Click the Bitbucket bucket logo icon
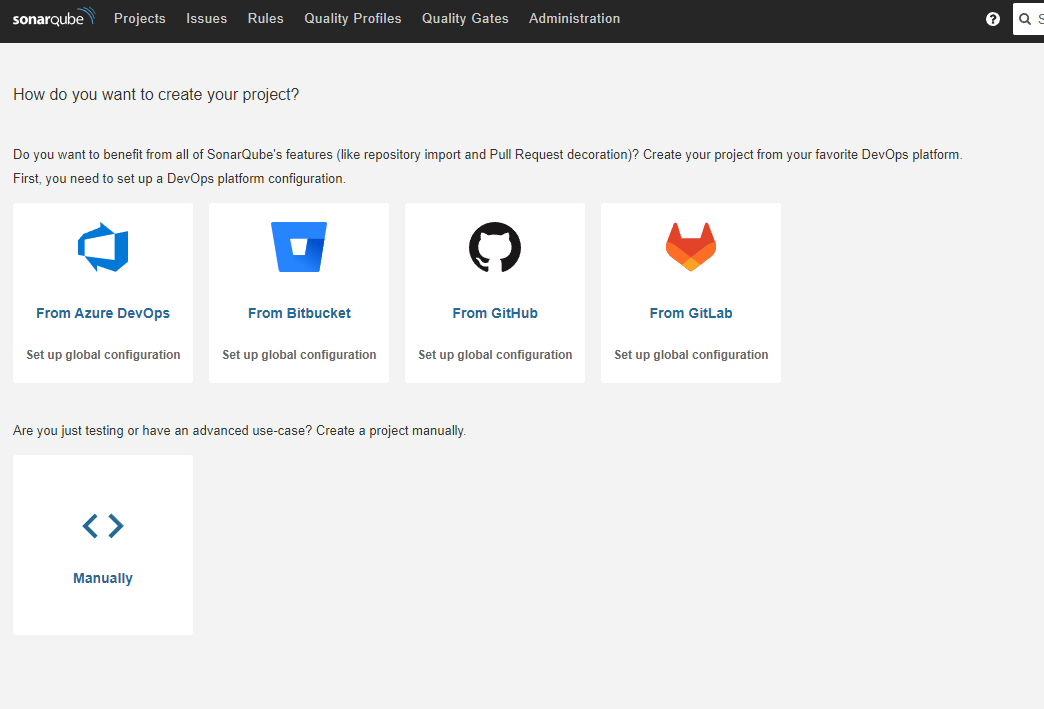 299,247
